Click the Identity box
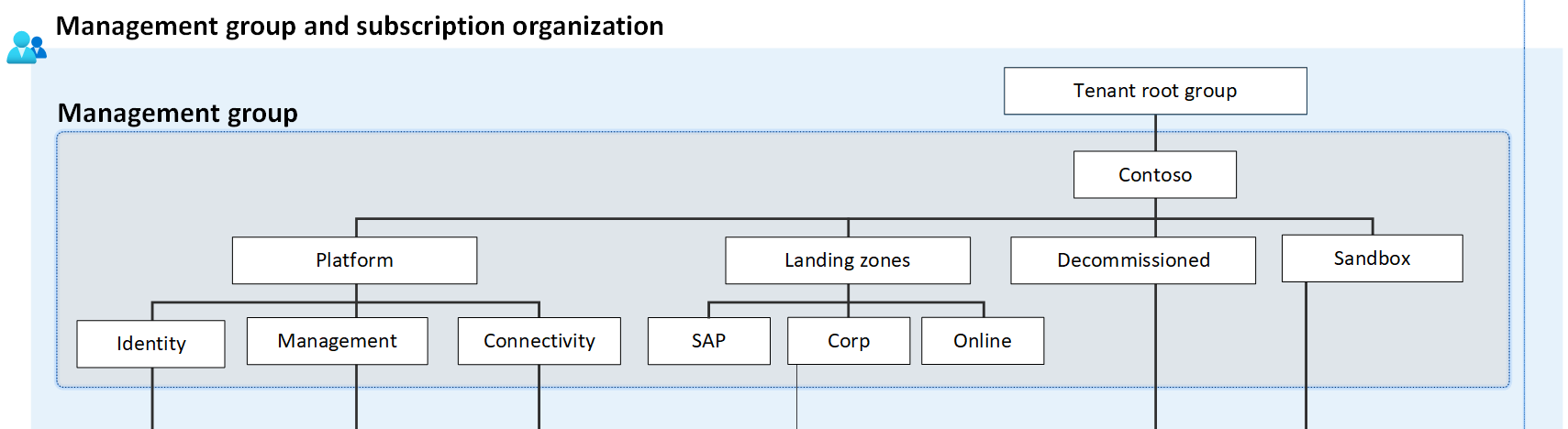Image resolution: width=1568 pixels, height=429 pixels. click(150, 344)
